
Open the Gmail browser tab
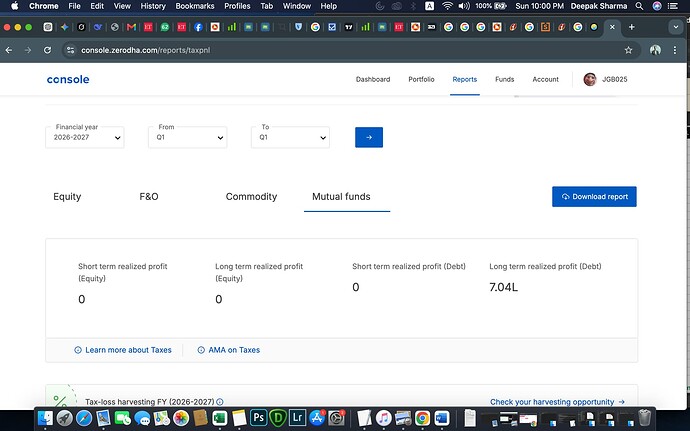[x=131, y=27]
